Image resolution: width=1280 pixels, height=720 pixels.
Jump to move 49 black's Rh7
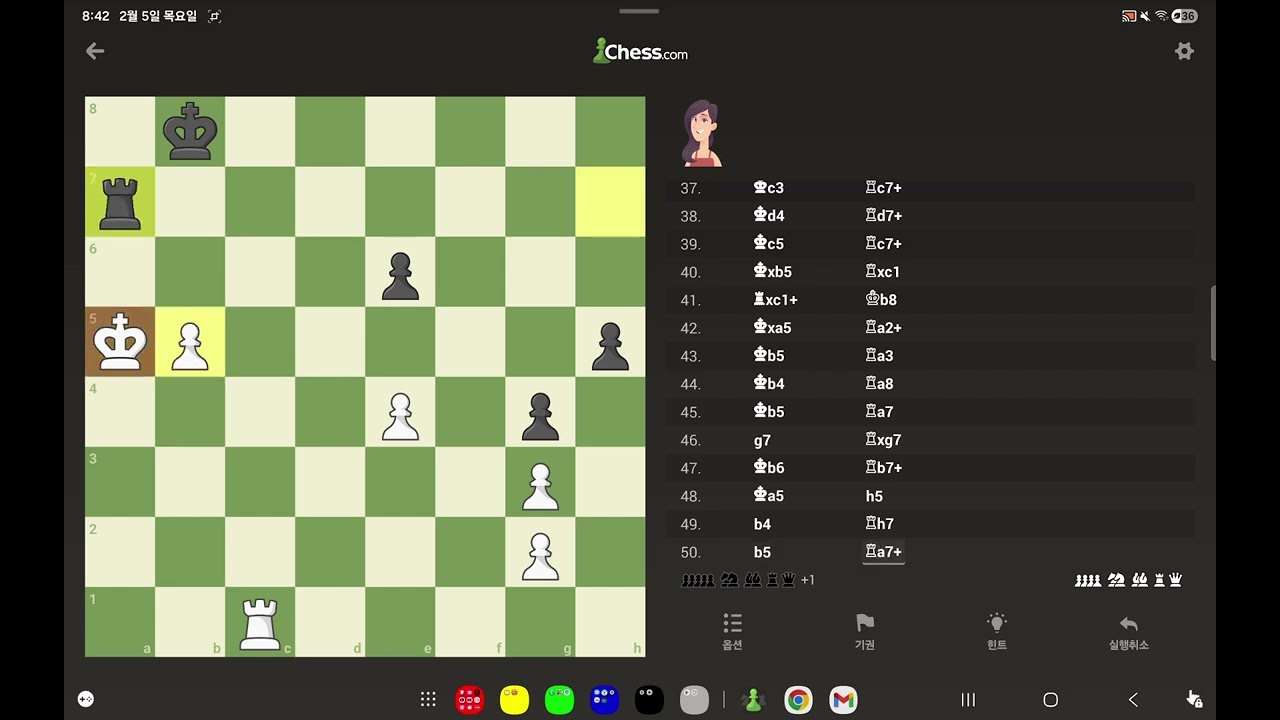[879, 524]
